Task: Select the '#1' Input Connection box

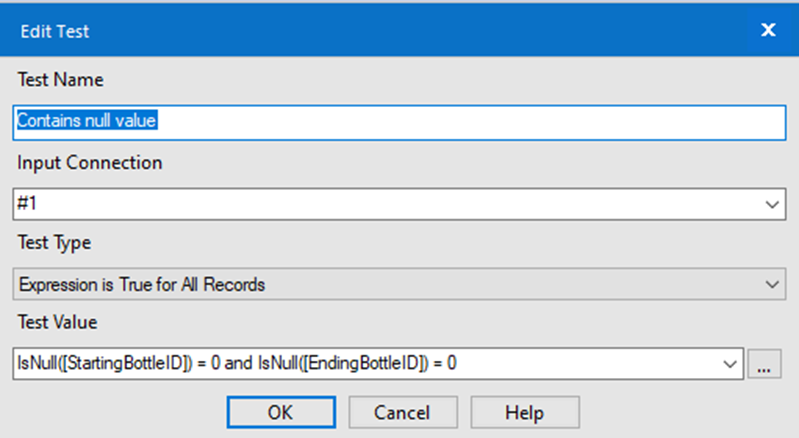Action: coord(399,204)
